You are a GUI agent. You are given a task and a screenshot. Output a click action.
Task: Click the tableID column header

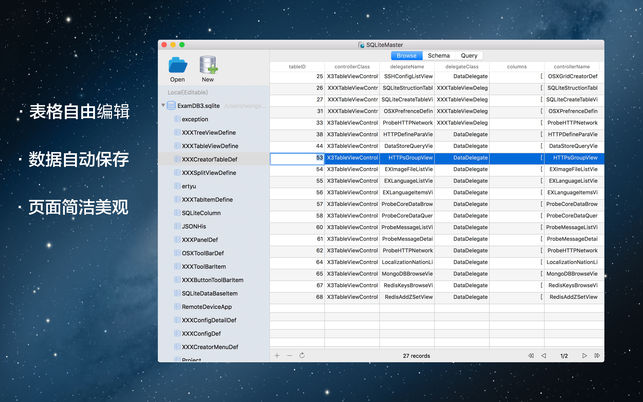297,65
